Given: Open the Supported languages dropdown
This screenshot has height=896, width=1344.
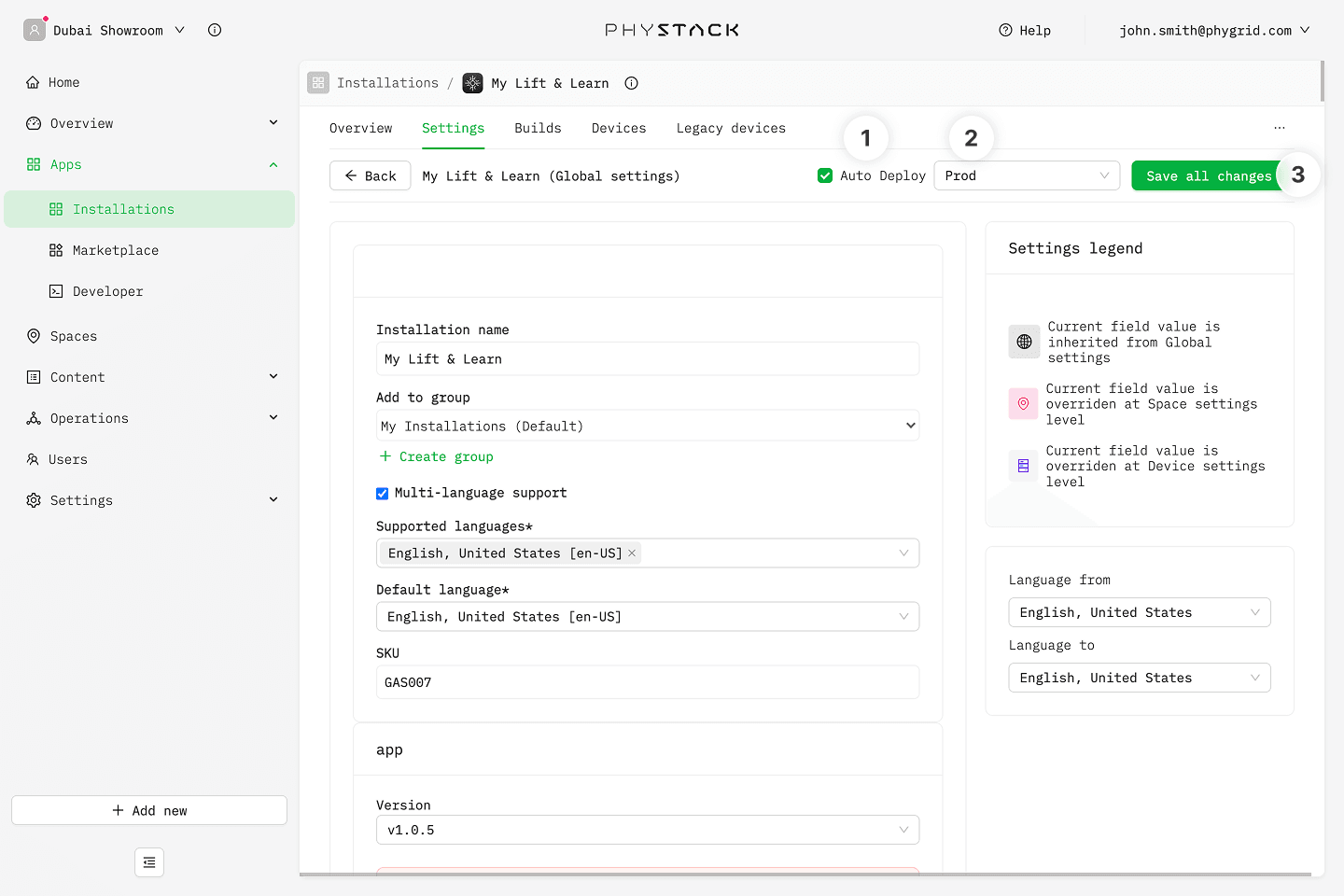Looking at the screenshot, I should [648, 553].
